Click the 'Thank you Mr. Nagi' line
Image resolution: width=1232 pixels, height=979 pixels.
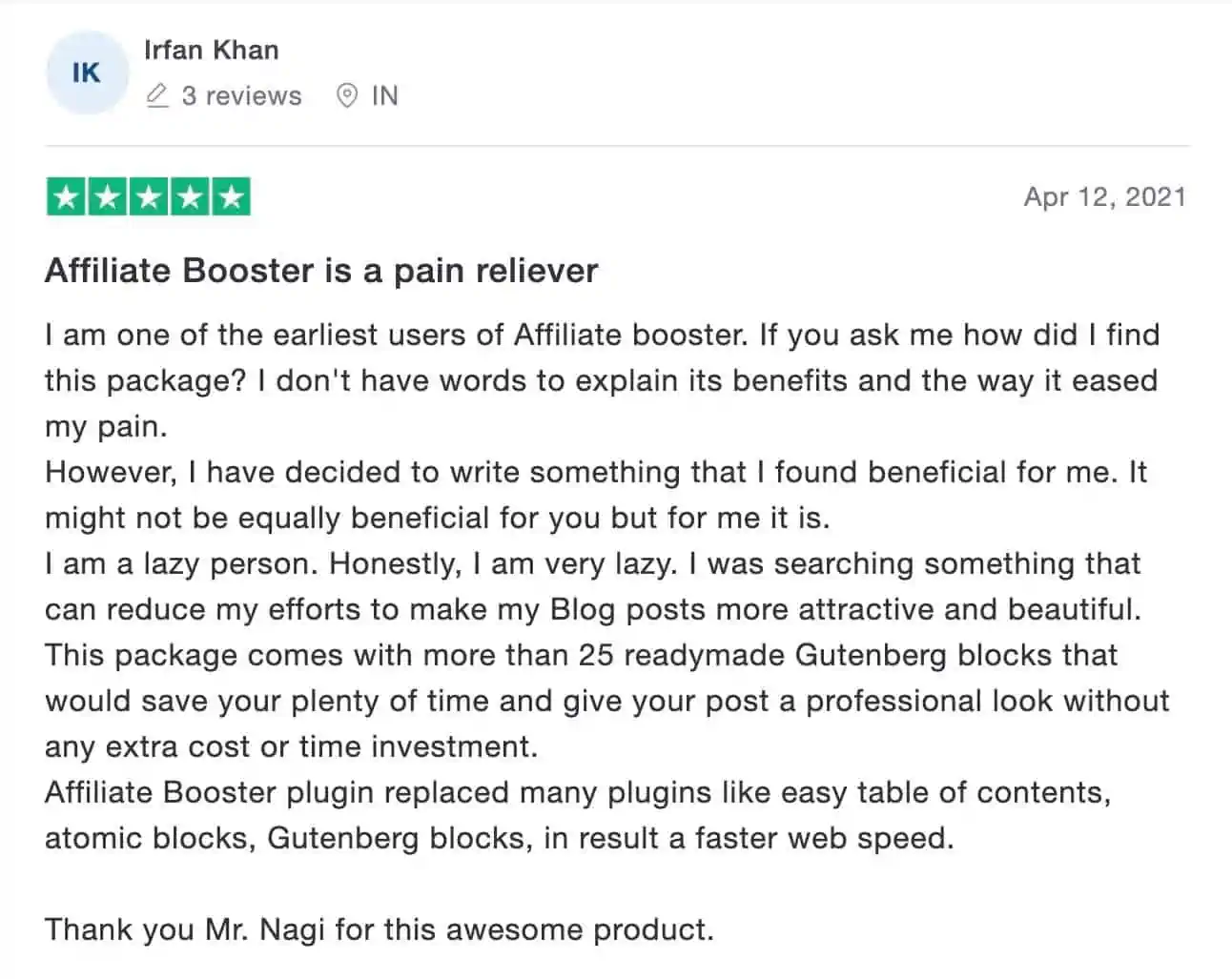click(x=380, y=929)
